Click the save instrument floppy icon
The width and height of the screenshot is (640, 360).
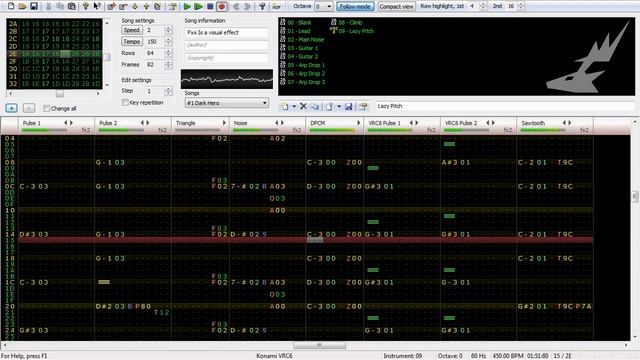pos(348,107)
